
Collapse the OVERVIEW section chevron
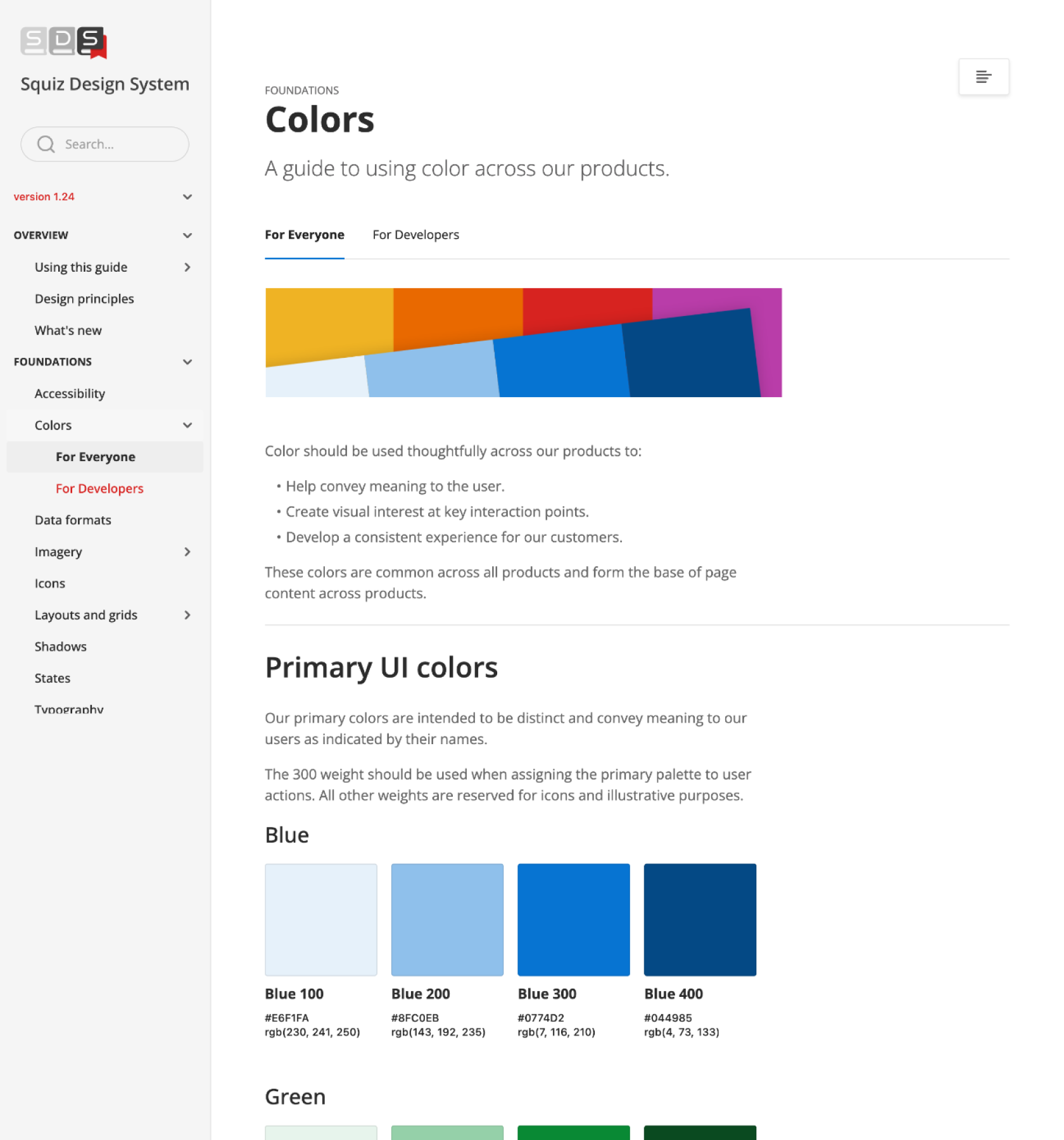[187, 236]
